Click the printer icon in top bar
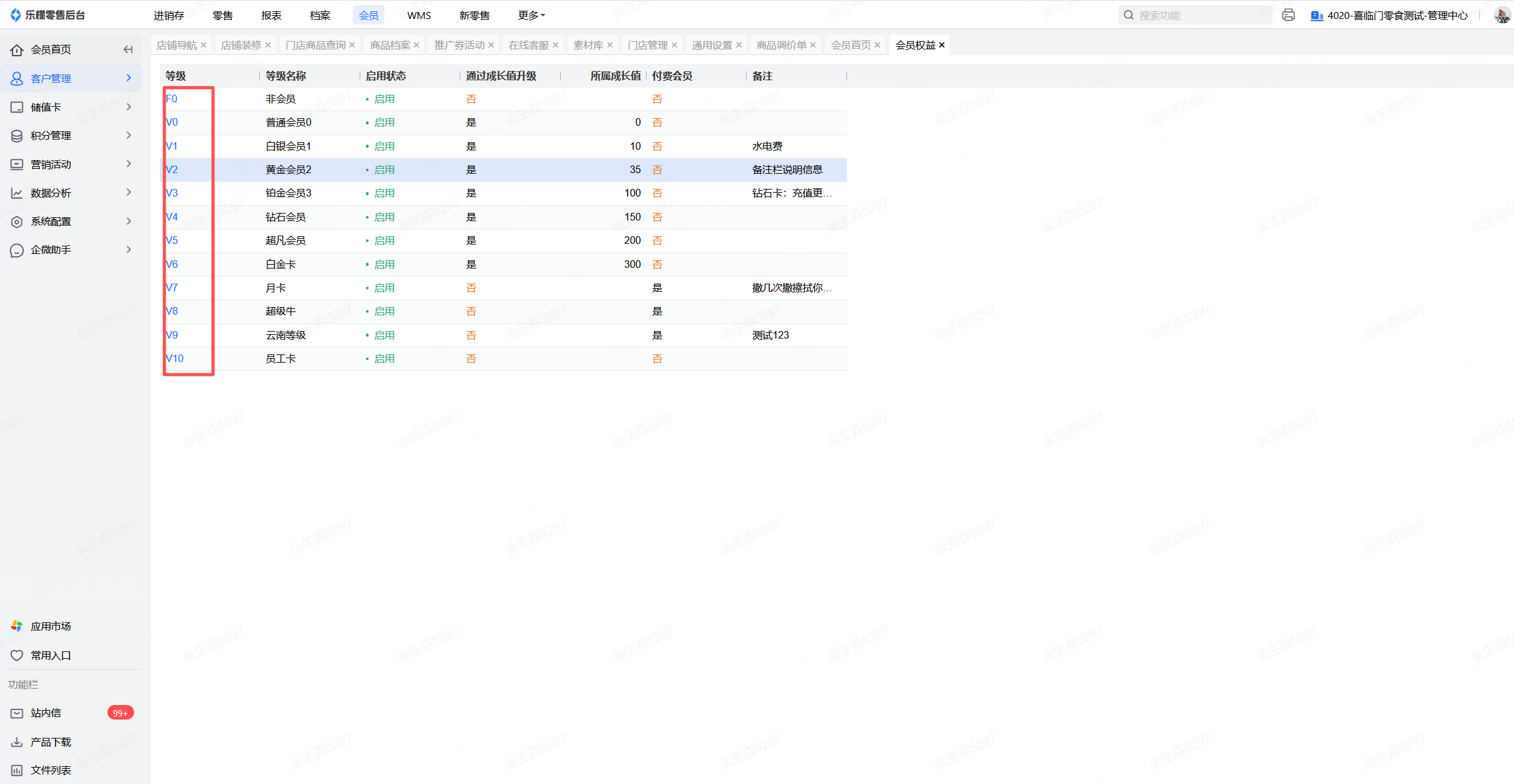The image size is (1514, 784). [x=1288, y=15]
